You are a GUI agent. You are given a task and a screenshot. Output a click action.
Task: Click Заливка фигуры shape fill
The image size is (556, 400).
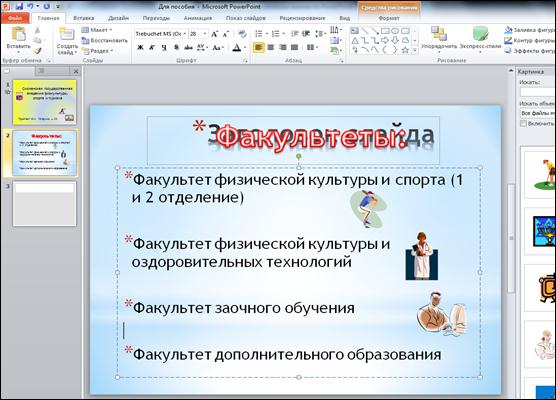(530, 30)
